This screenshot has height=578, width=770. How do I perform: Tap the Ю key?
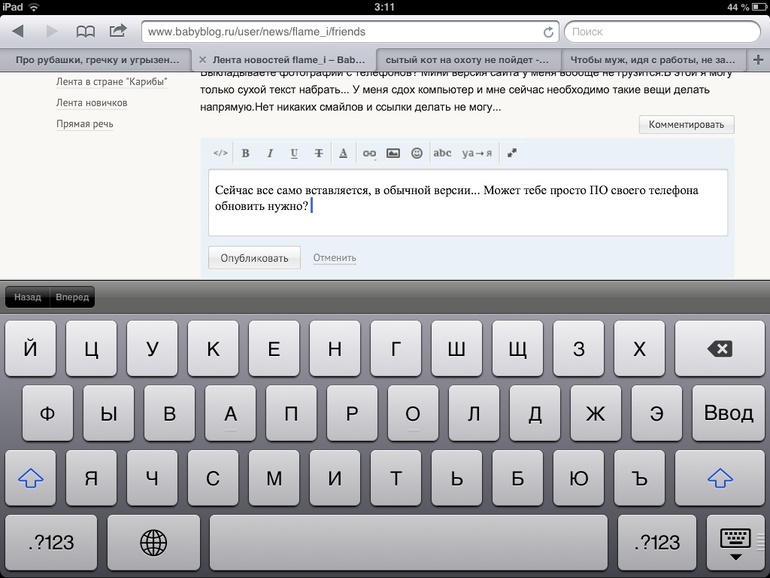pos(578,478)
